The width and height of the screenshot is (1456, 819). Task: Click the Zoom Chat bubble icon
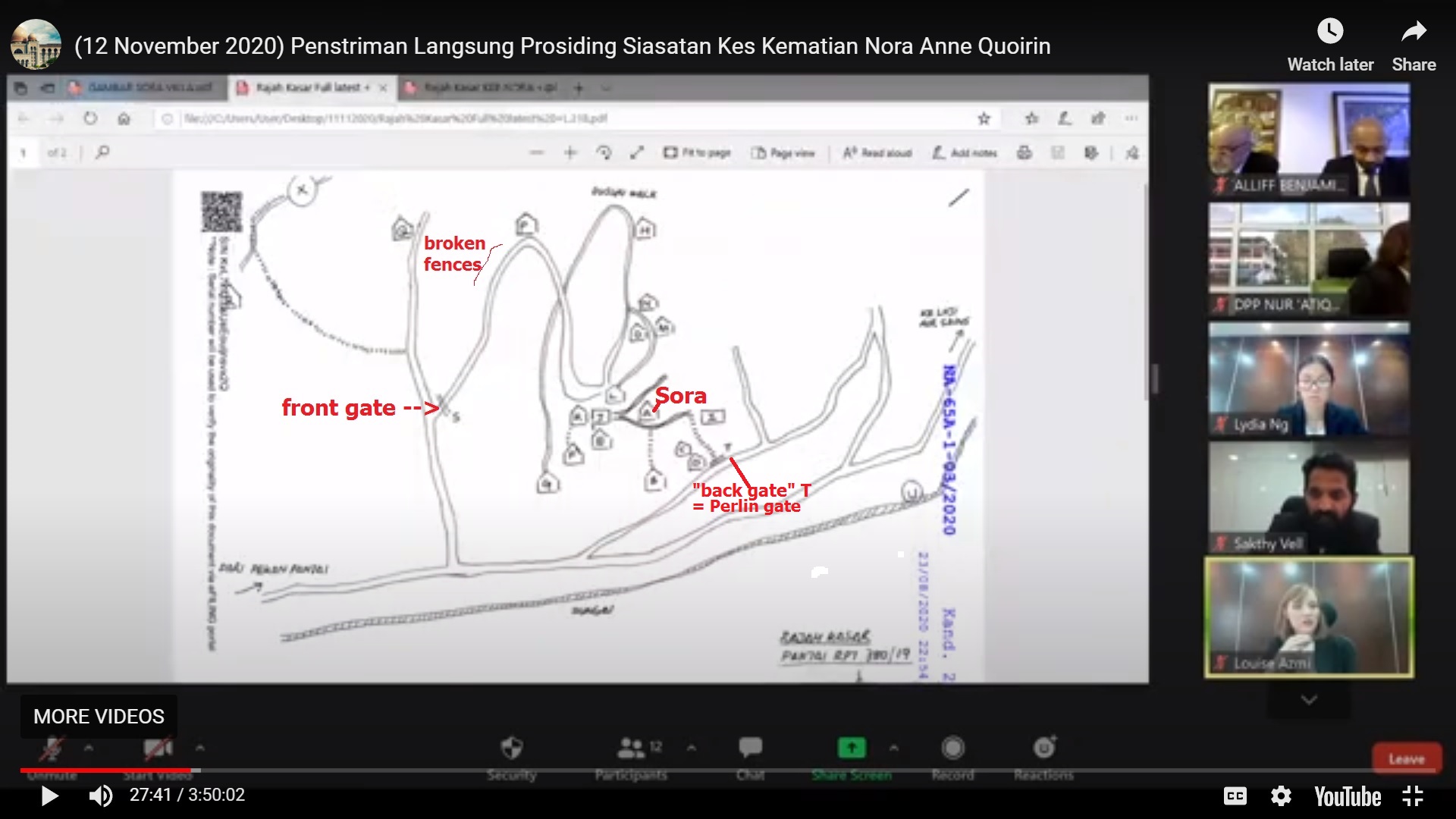(x=750, y=748)
